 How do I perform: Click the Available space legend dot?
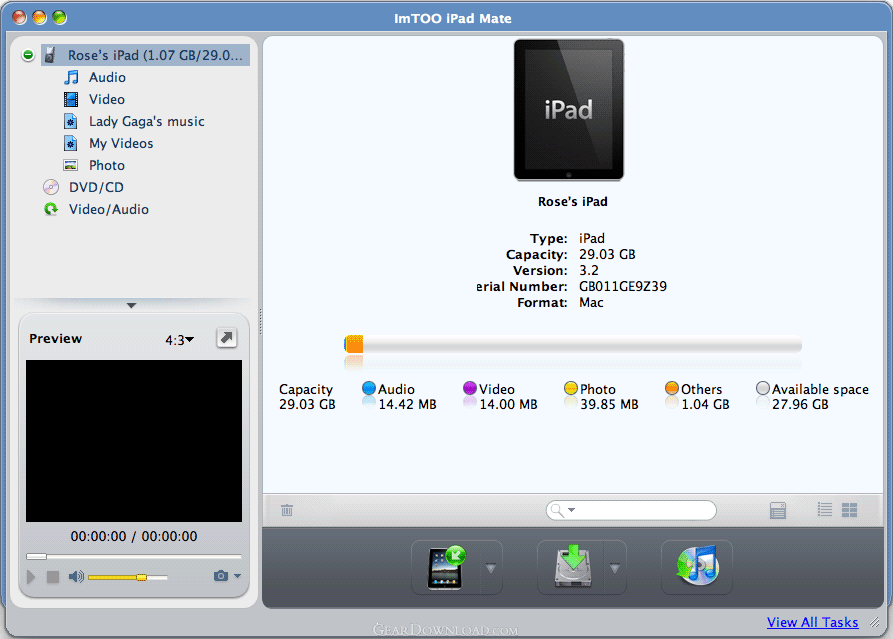[763, 388]
